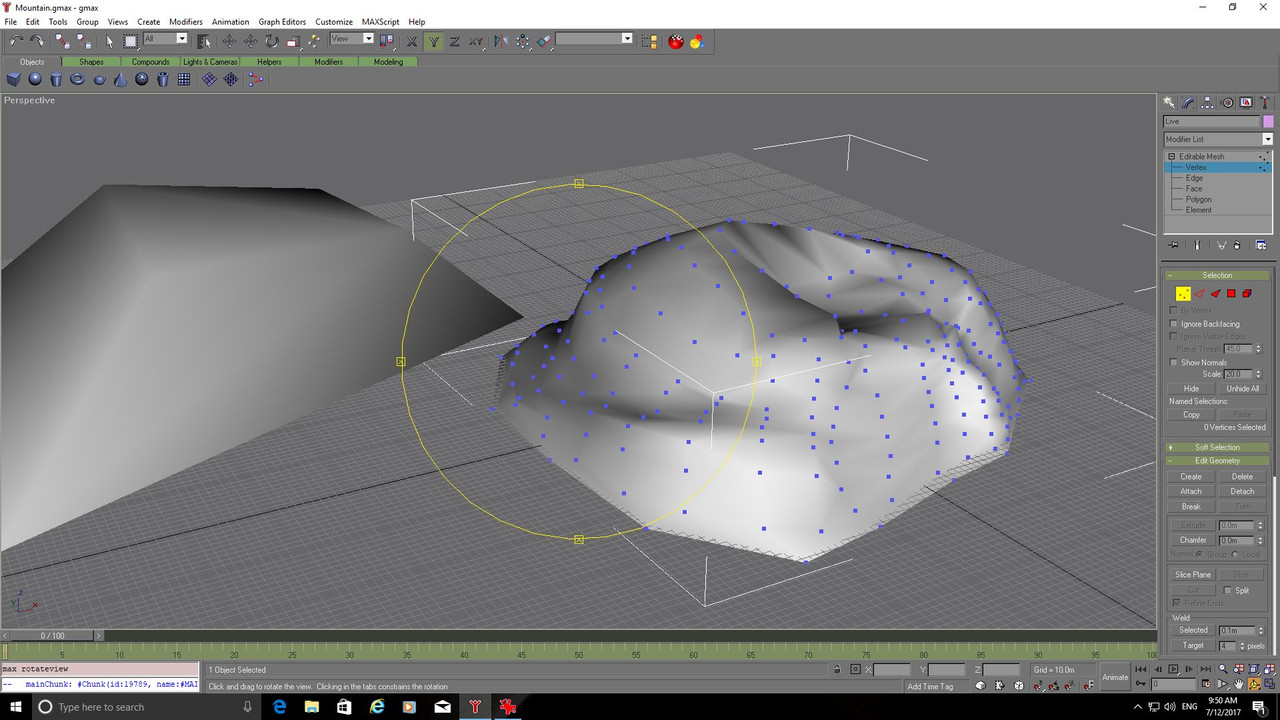
Task: Switch to the Modeling tab
Action: point(388,62)
